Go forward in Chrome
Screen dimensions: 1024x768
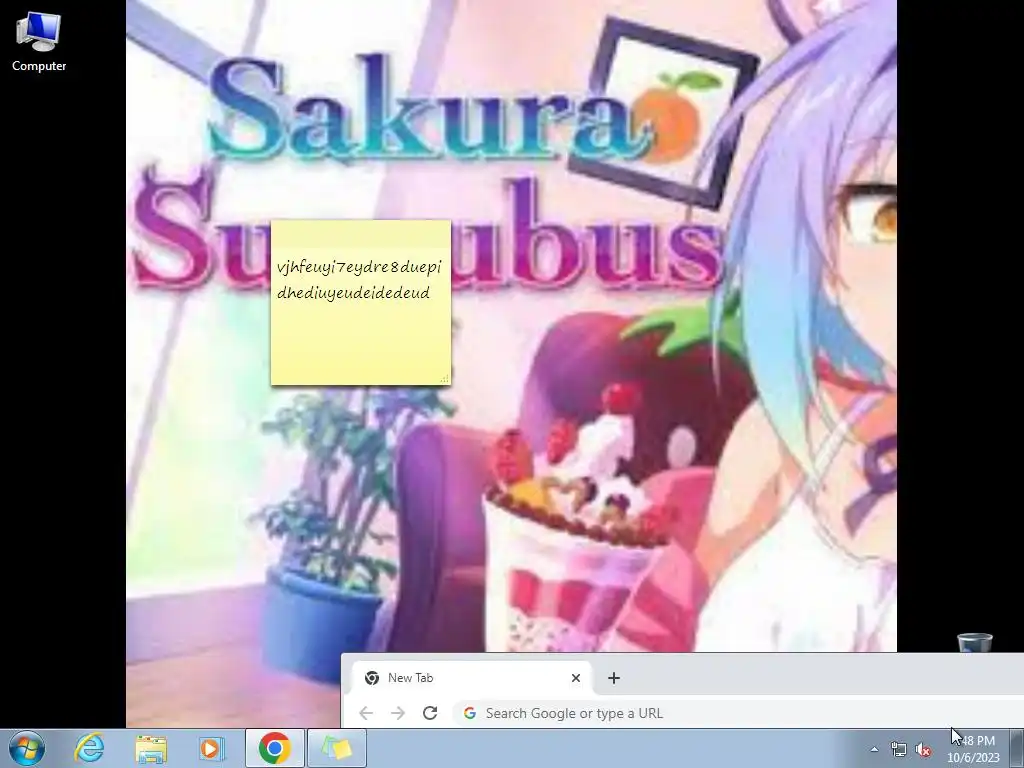point(398,713)
